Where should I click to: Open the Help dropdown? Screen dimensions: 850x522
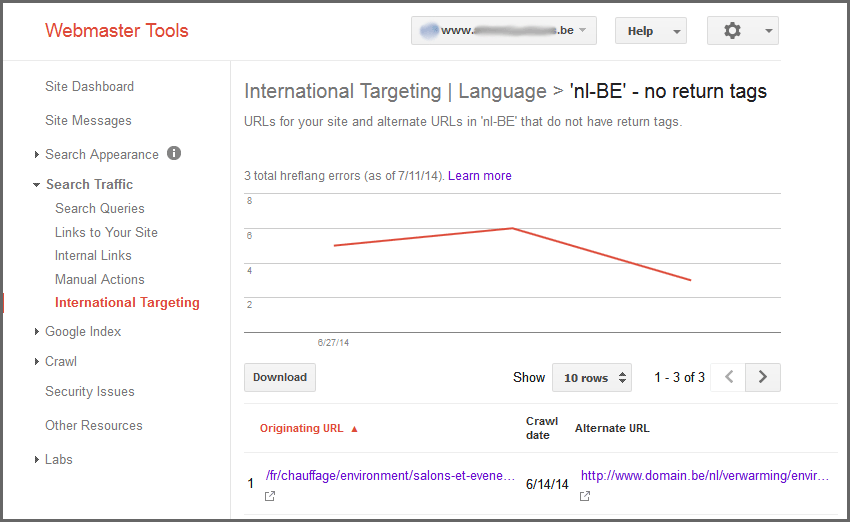pyautogui.click(x=651, y=31)
